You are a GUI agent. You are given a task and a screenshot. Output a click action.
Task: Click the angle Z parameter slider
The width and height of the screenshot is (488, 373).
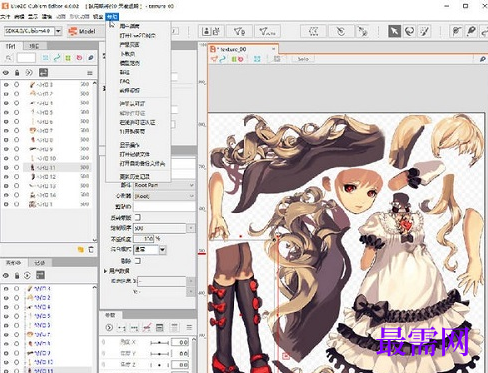pyautogui.click(x=159, y=365)
